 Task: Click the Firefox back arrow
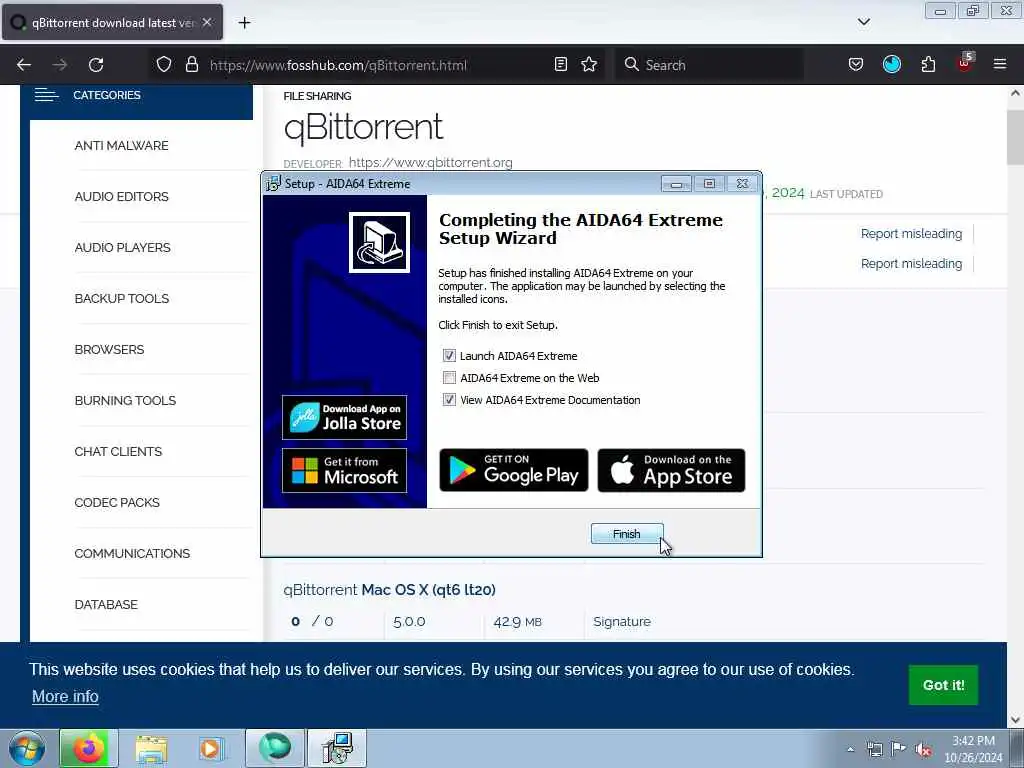[24, 65]
